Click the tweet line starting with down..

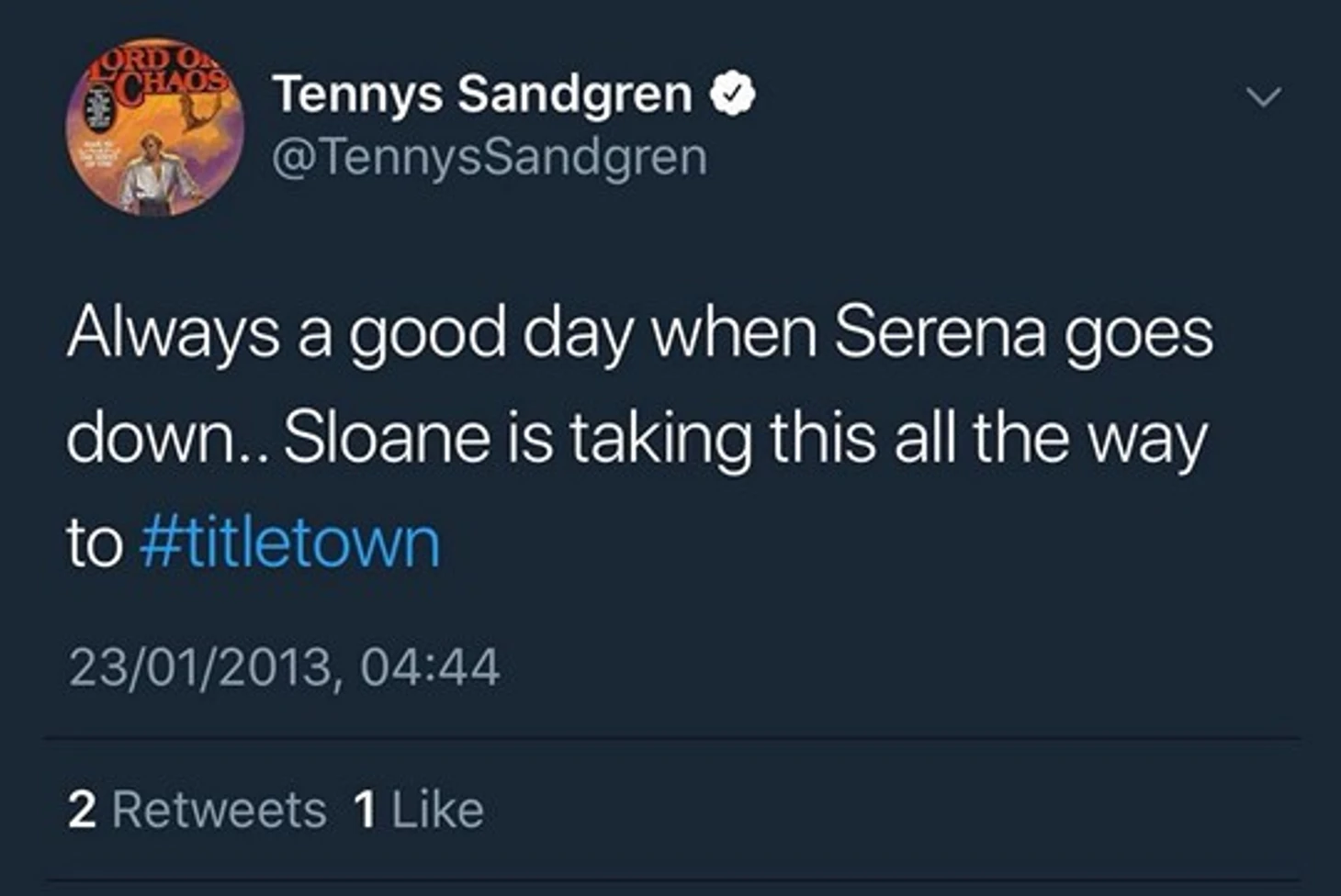636,439
